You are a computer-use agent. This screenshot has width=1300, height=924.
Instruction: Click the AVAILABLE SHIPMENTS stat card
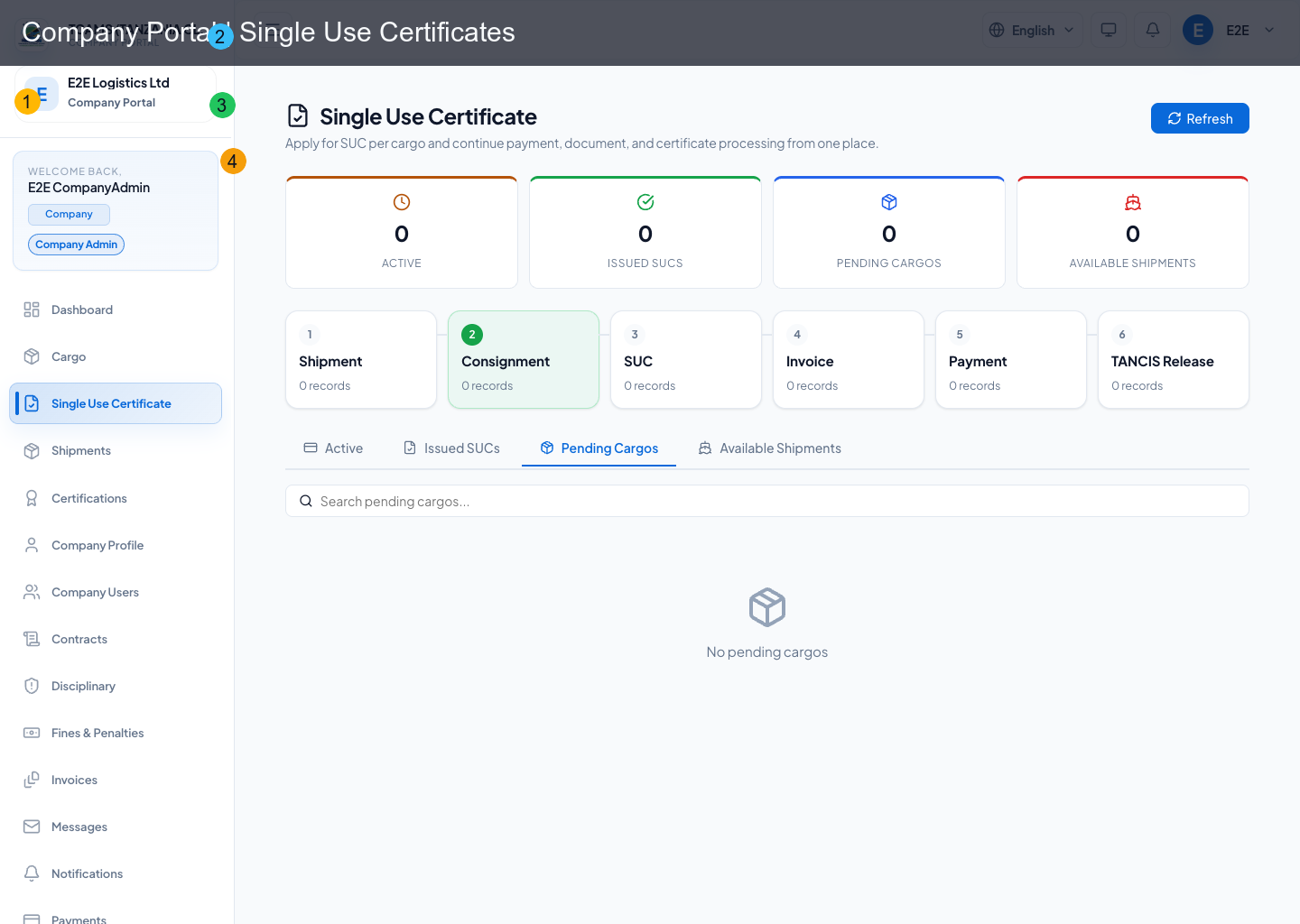1133,232
